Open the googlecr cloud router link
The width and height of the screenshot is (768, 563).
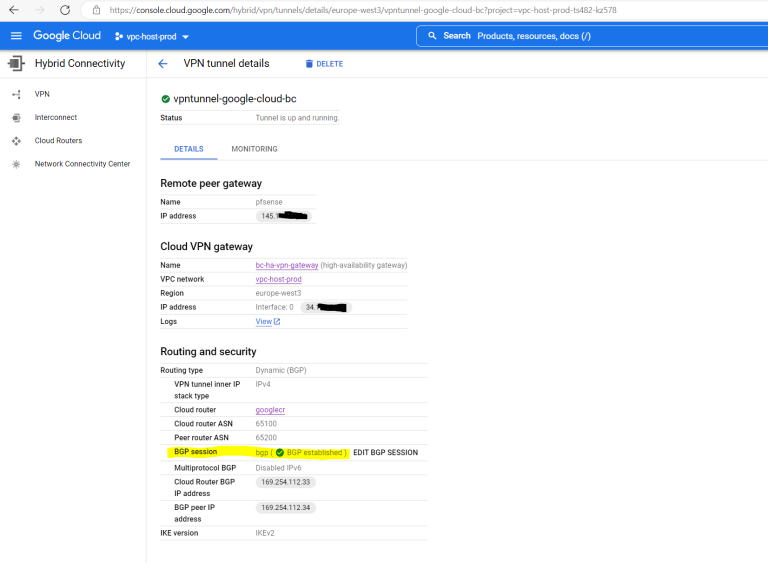pyautogui.click(x=270, y=410)
